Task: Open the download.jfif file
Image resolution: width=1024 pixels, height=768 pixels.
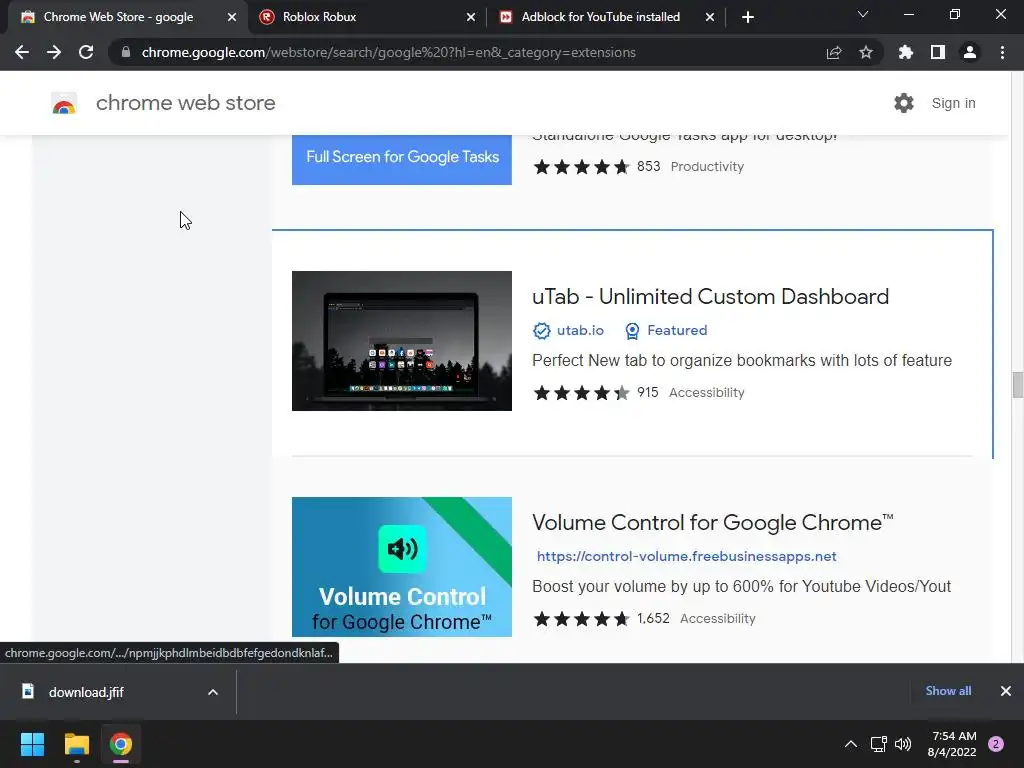Action: click(x=86, y=692)
